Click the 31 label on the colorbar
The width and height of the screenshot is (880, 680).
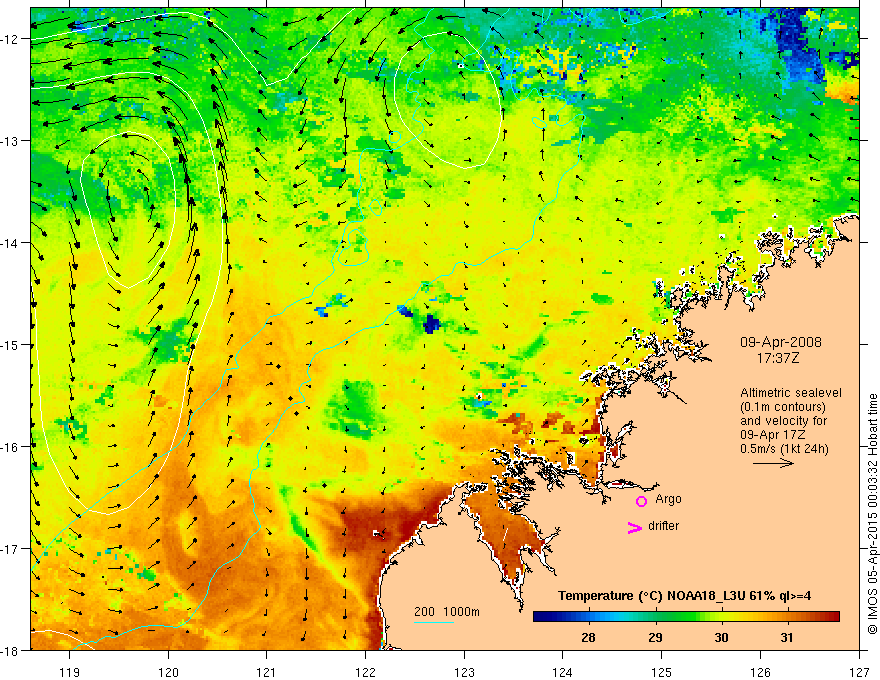click(787, 637)
